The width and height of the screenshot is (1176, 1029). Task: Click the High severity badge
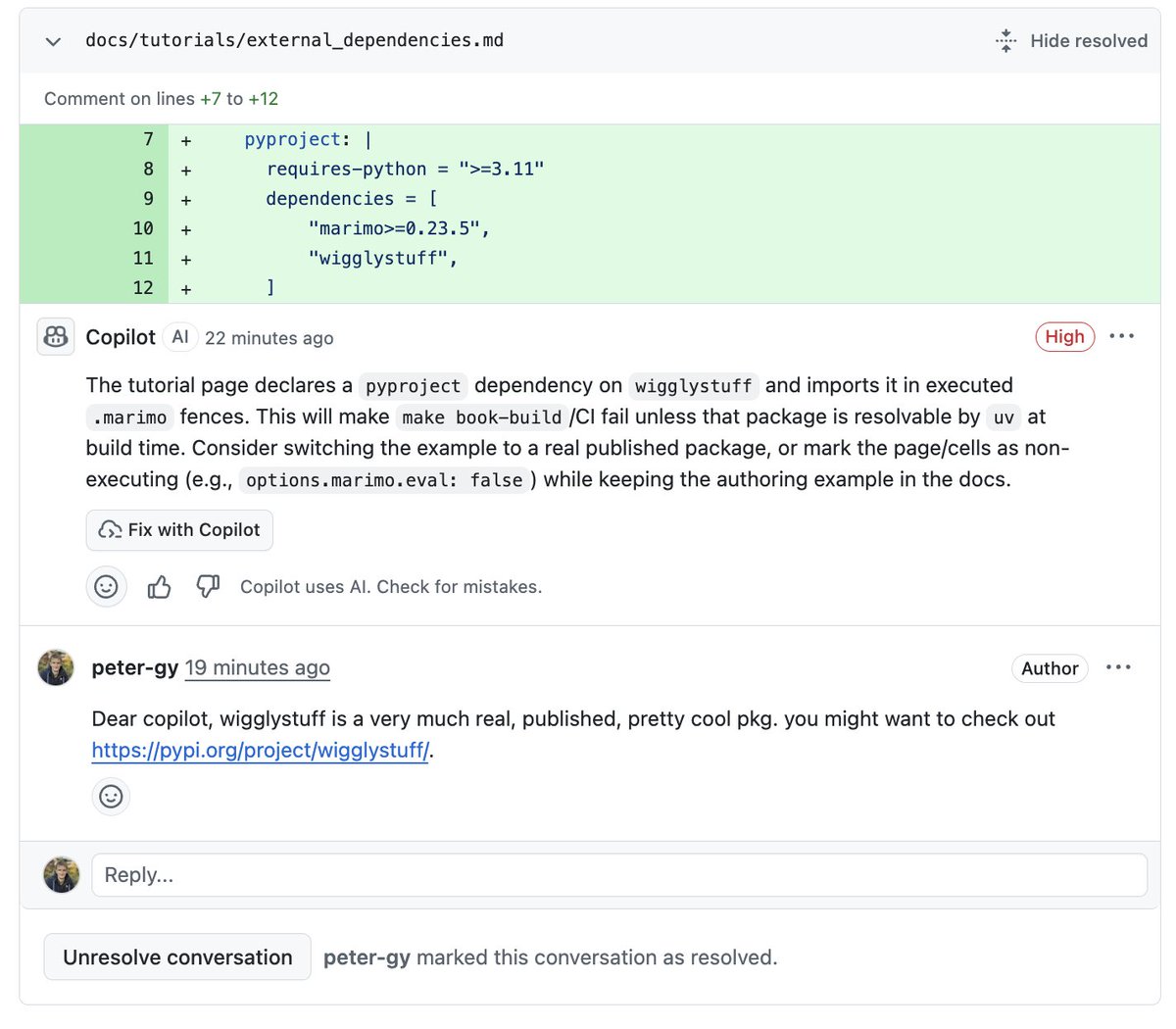point(1064,336)
